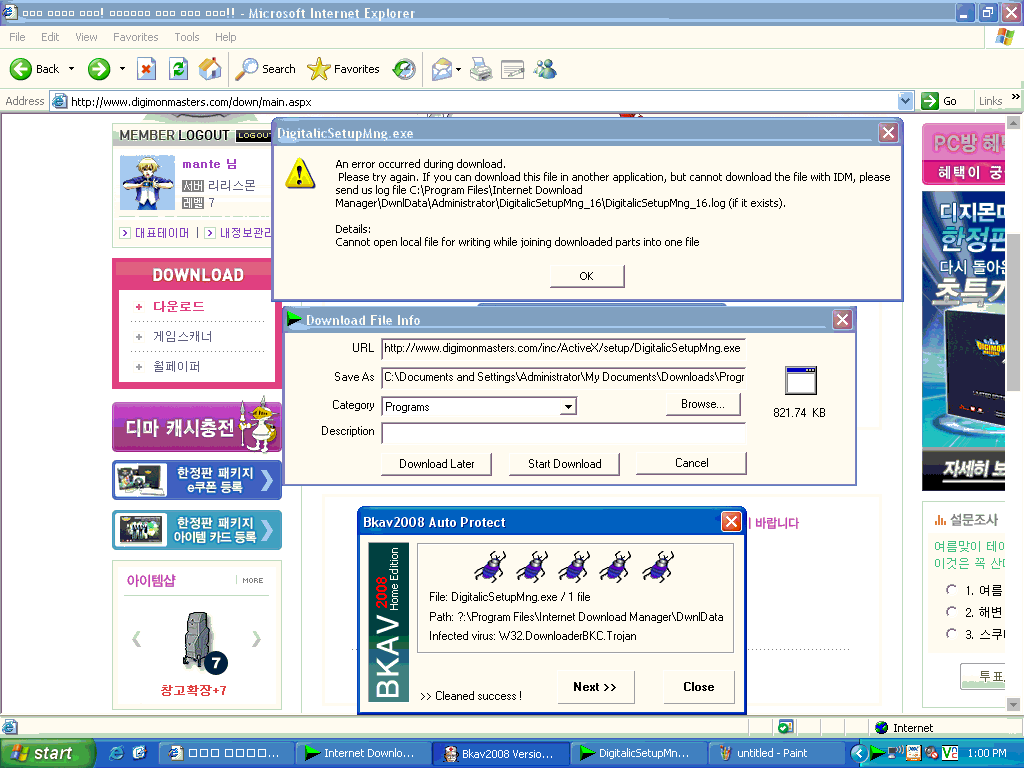
Task: Click the 디마 캐시충전 banner
Action: 197,427
